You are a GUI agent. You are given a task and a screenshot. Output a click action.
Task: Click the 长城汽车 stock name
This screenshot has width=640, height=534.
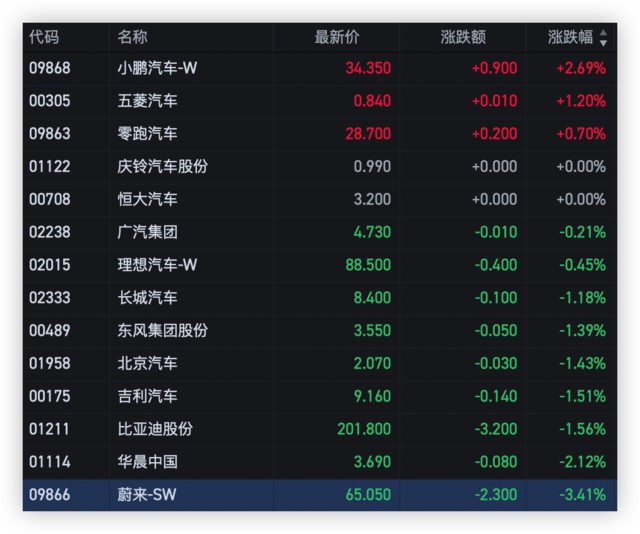(147, 298)
